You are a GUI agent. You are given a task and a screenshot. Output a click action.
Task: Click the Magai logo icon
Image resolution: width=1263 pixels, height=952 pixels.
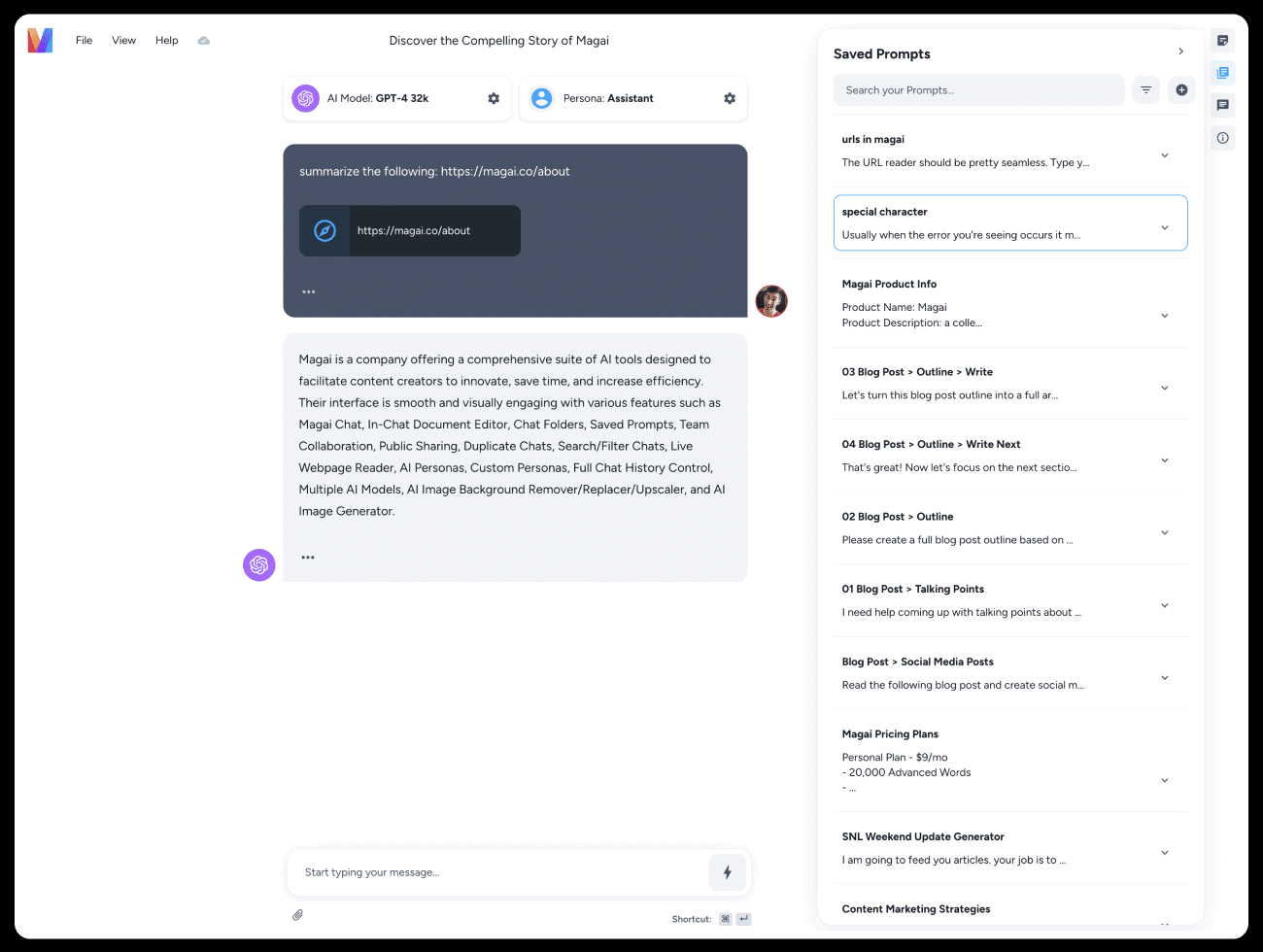click(40, 40)
